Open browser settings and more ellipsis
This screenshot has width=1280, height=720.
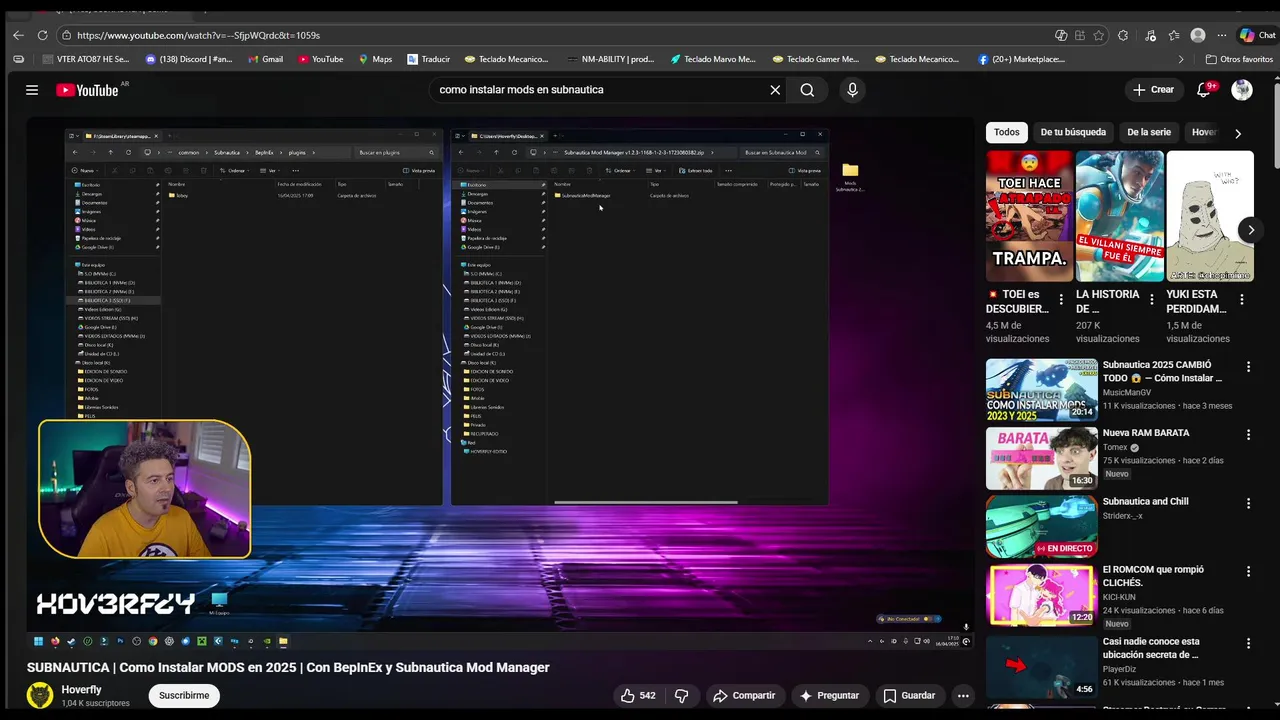(1221, 35)
